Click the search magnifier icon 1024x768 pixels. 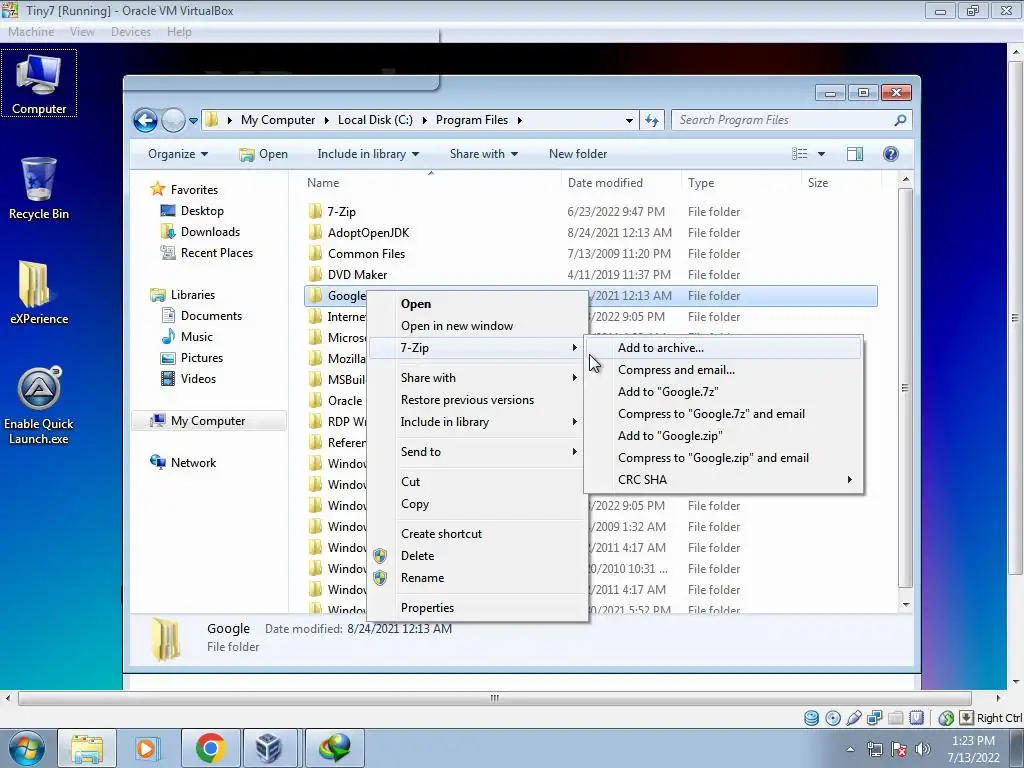click(900, 120)
